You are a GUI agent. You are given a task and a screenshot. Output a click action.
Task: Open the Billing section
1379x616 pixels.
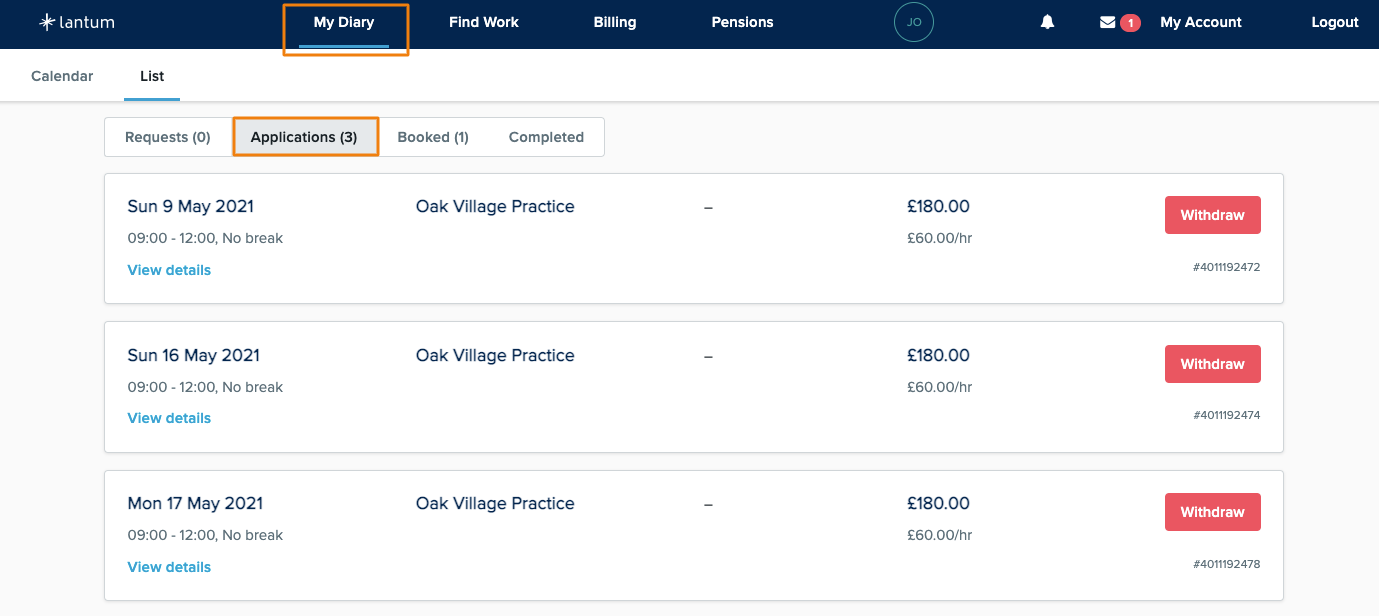[x=615, y=22]
